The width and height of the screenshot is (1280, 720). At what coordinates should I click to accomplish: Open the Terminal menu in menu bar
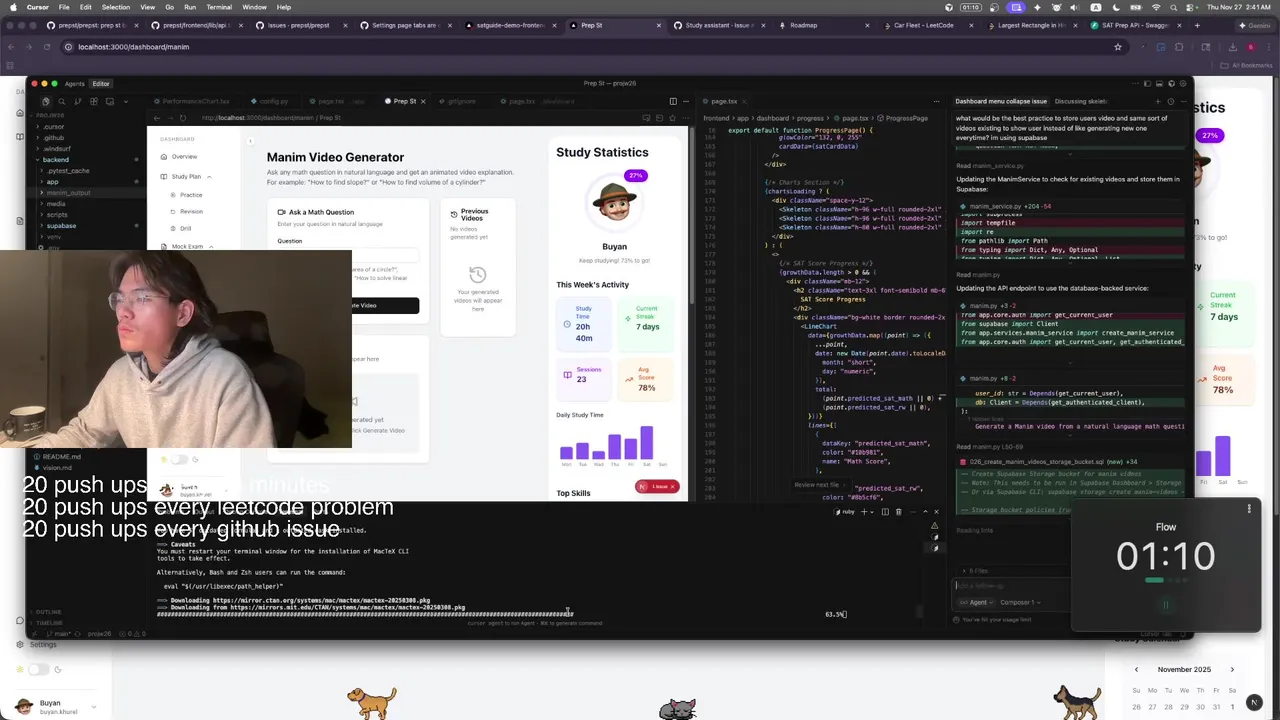tap(219, 7)
